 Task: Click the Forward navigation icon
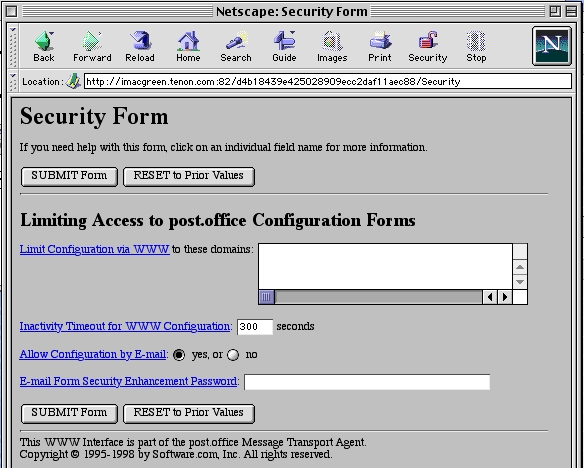(x=92, y=46)
